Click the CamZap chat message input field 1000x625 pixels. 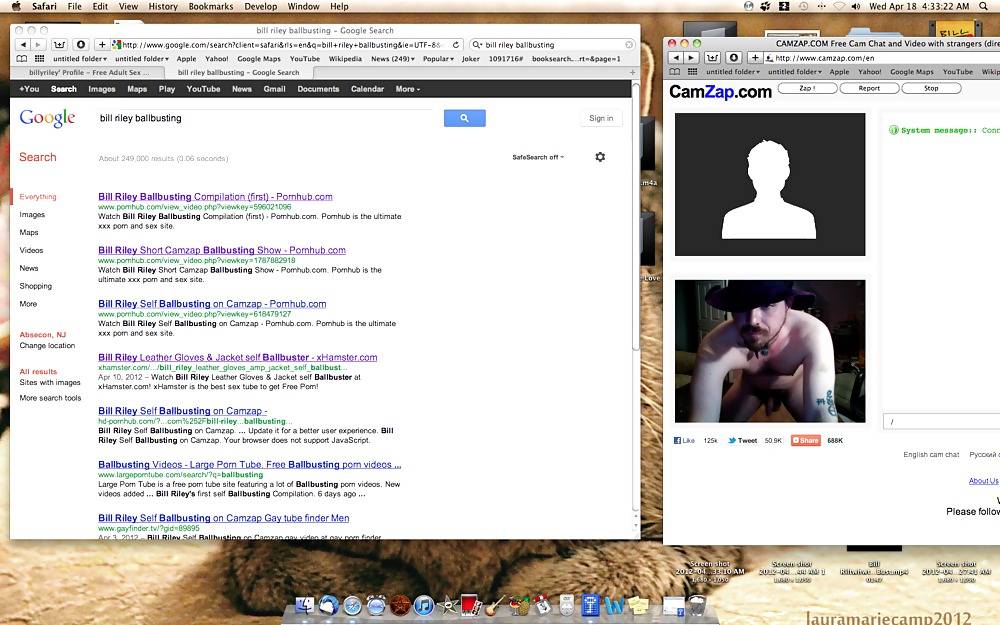pyautogui.click(x=940, y=422)
